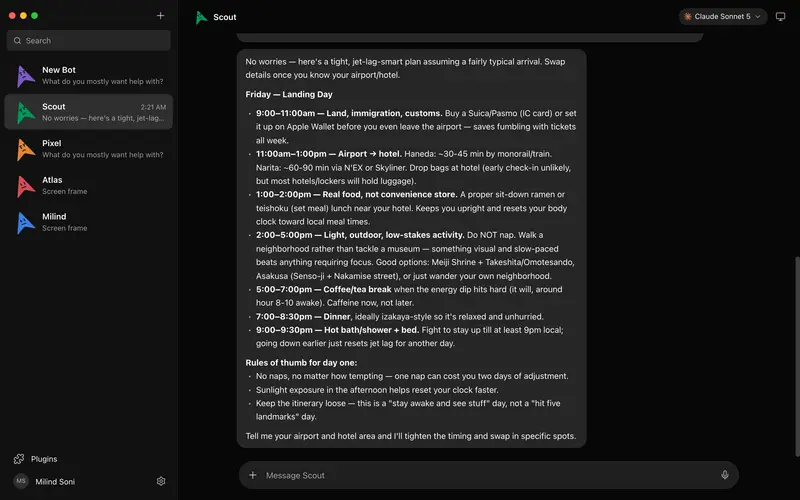The image size is (800, 500).
Task: Expand the Claude Sonnet 5 model dropdown
Action: coord(722,16)
